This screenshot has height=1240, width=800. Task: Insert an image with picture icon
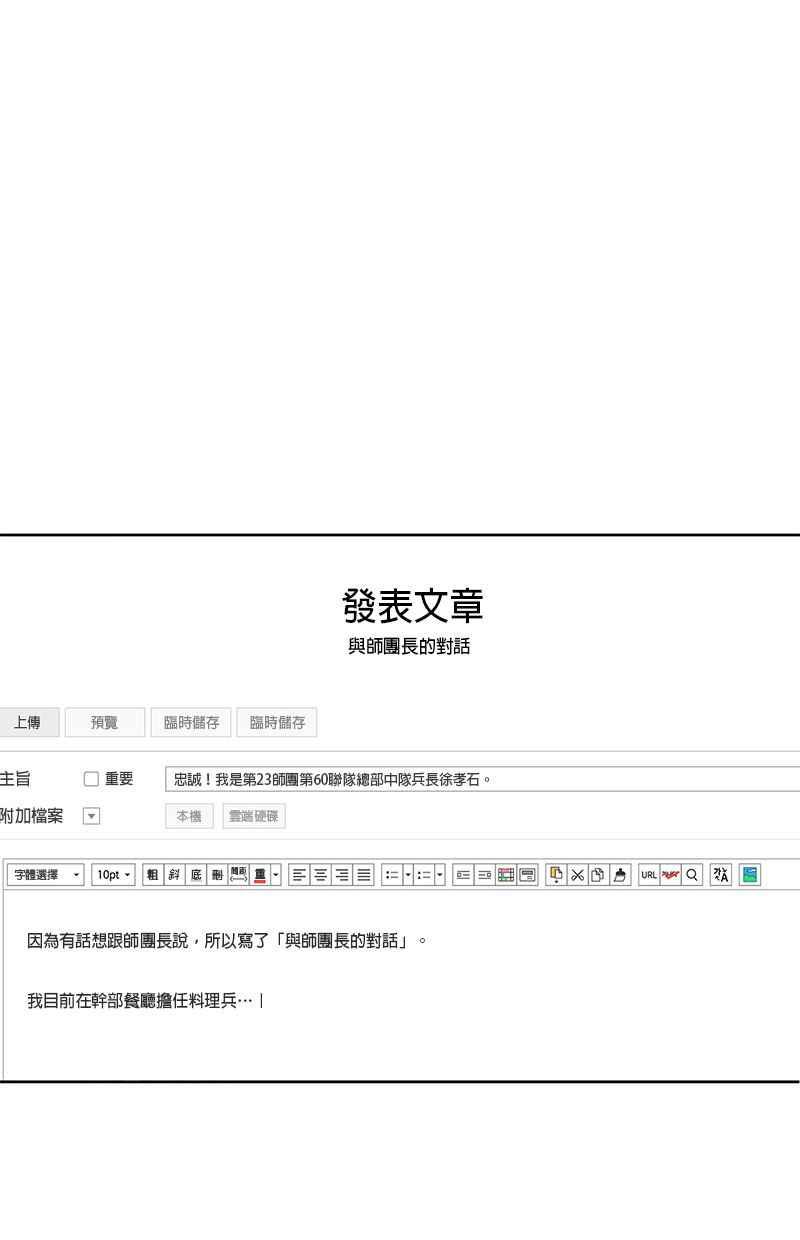click(x=749, y=875)
